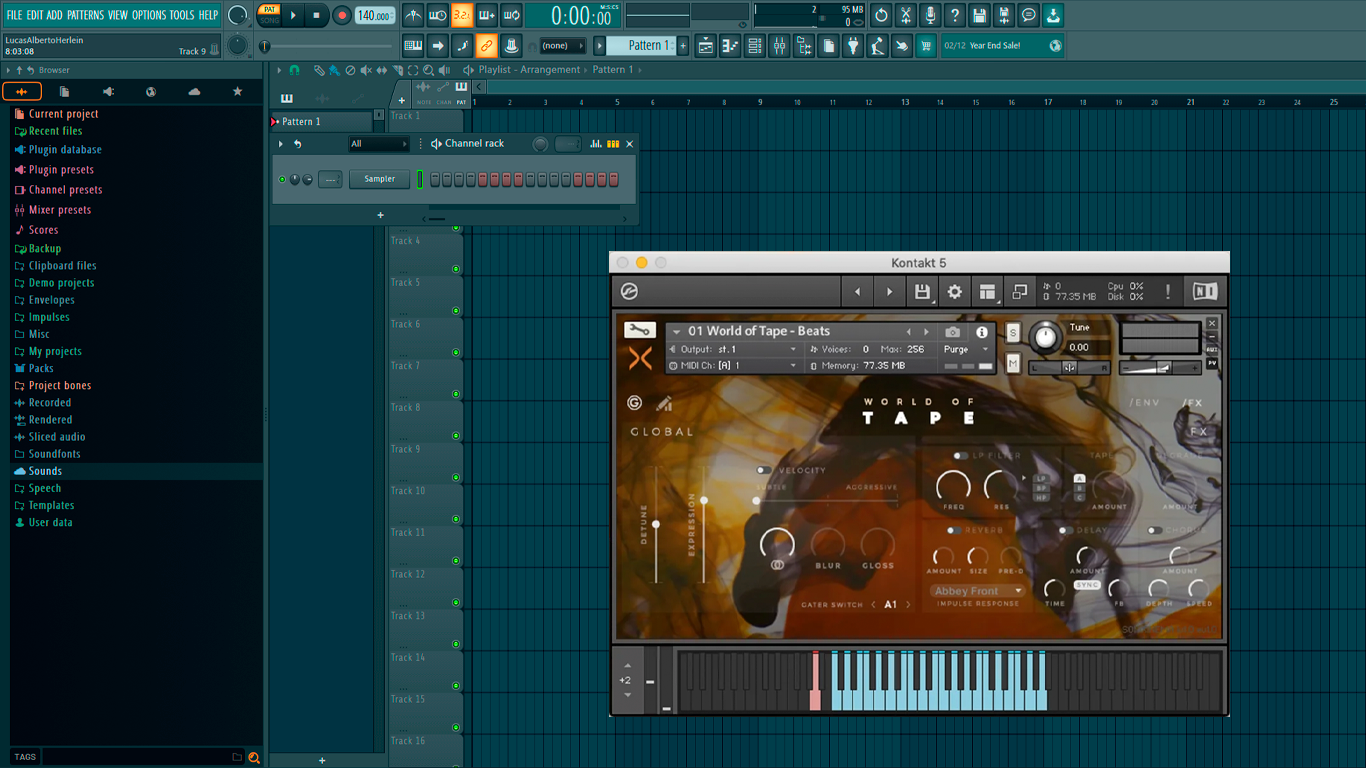Click the 140.000 tempo field

[x=374, y=15]
